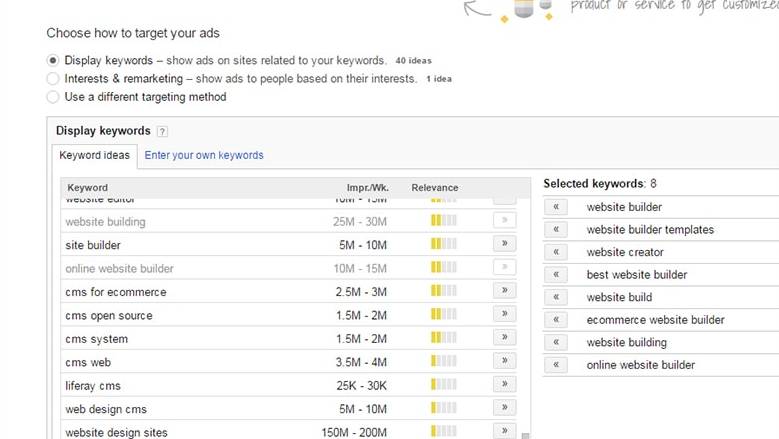Sort by the Relevance column header
The width and height of the screenshot is (779, 439).
tap(434, 188)
